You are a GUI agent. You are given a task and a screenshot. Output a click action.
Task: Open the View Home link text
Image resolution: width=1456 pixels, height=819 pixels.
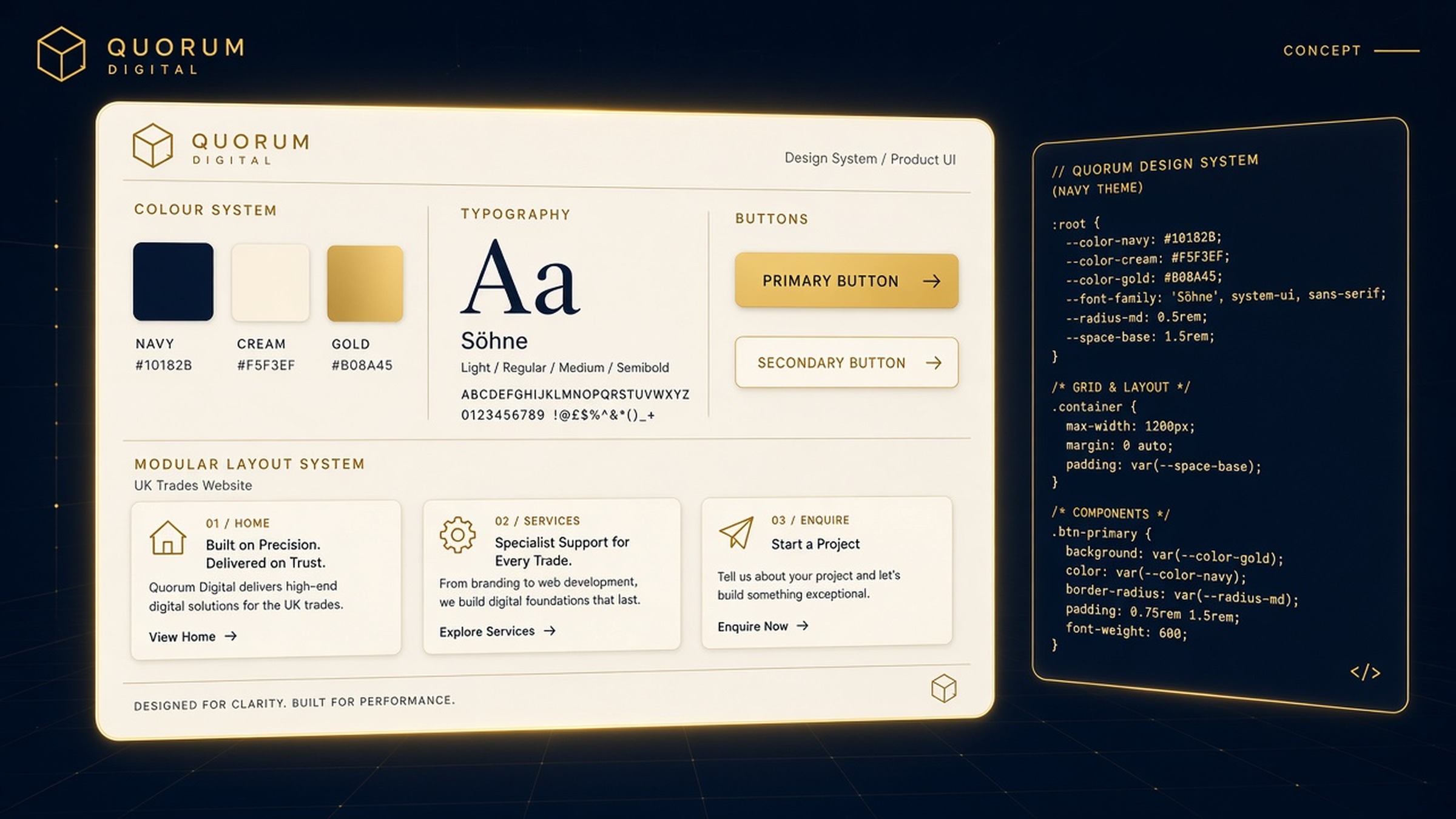(x=182, y=637)
